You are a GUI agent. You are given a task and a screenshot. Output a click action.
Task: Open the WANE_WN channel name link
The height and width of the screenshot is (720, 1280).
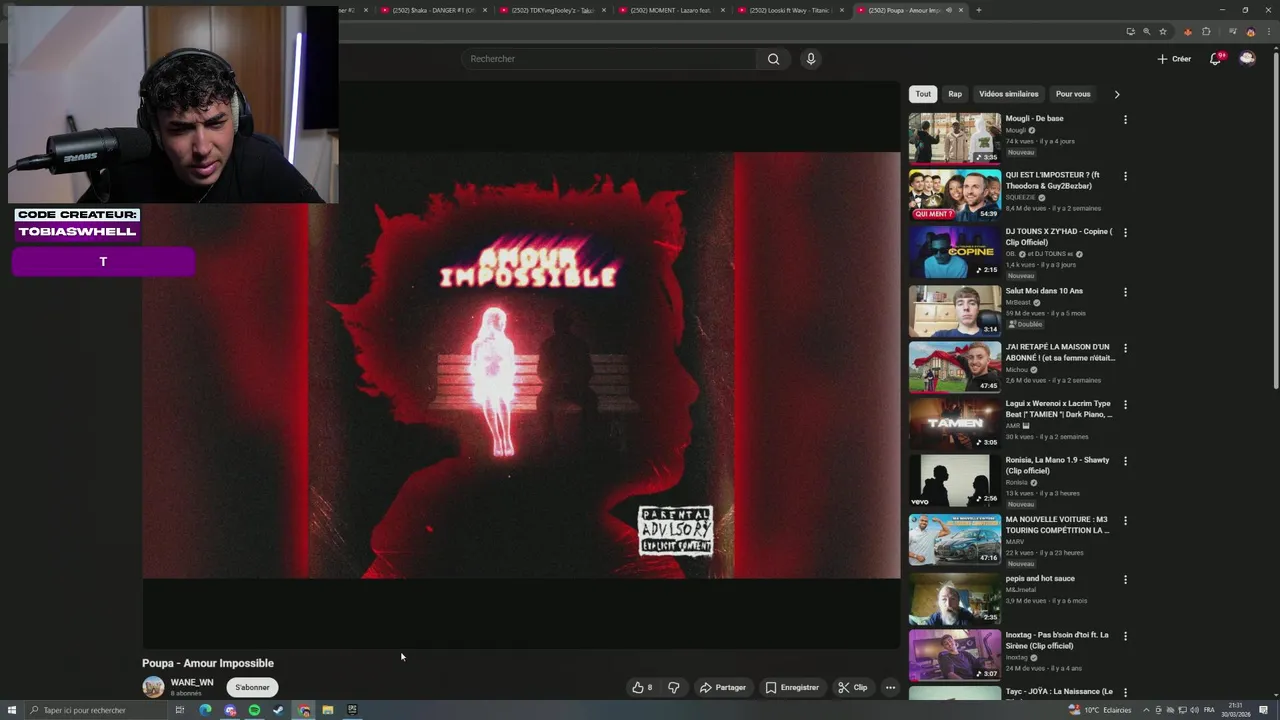[192, 682]
